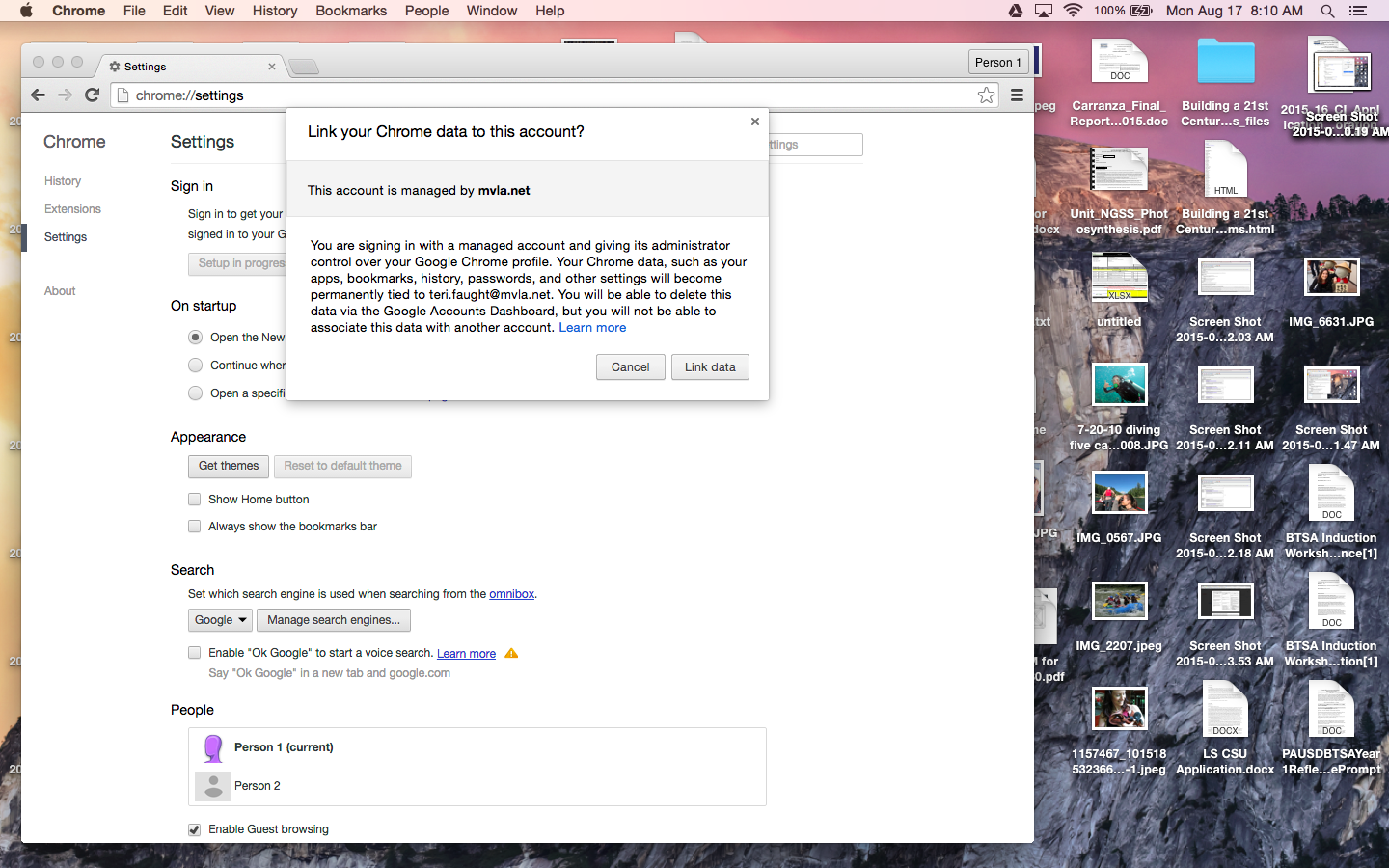Open Spotlight search in menu bar
This screenshot has height=868, width=1389.
1327,11
